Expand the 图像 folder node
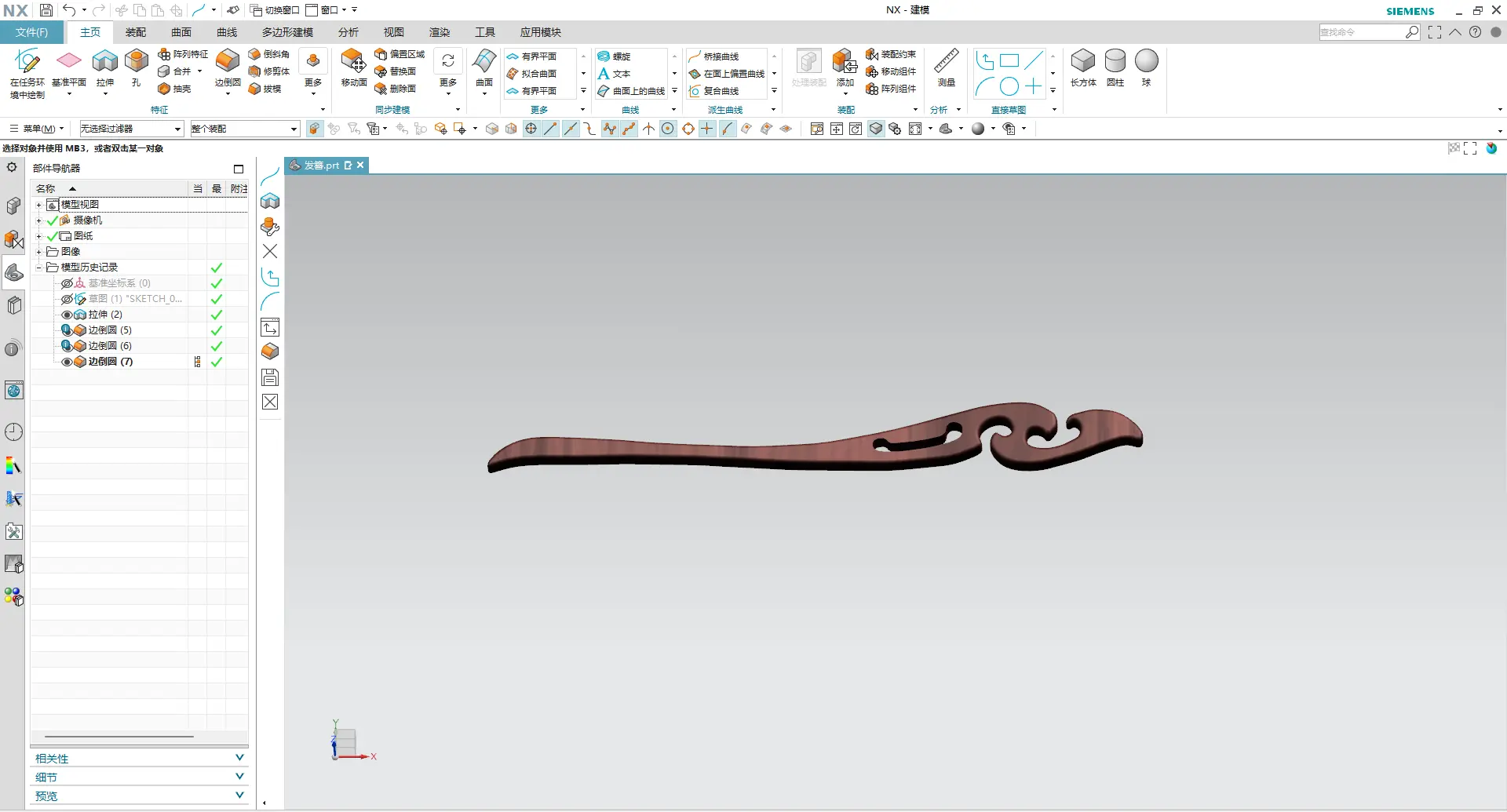This screenshot has height=812, width=1507. coord(38,252)
